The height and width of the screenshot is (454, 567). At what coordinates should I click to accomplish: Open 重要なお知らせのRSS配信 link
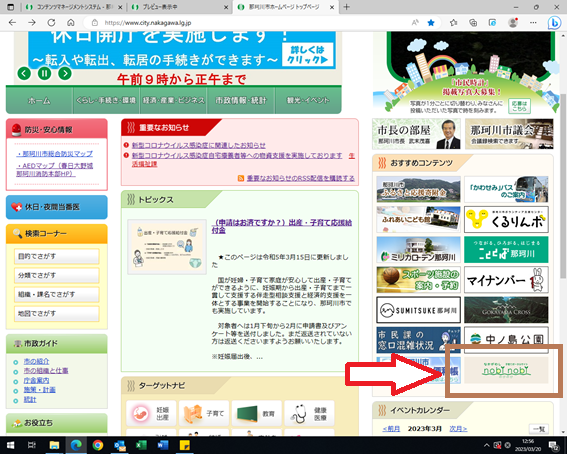(x=300, y=178)
